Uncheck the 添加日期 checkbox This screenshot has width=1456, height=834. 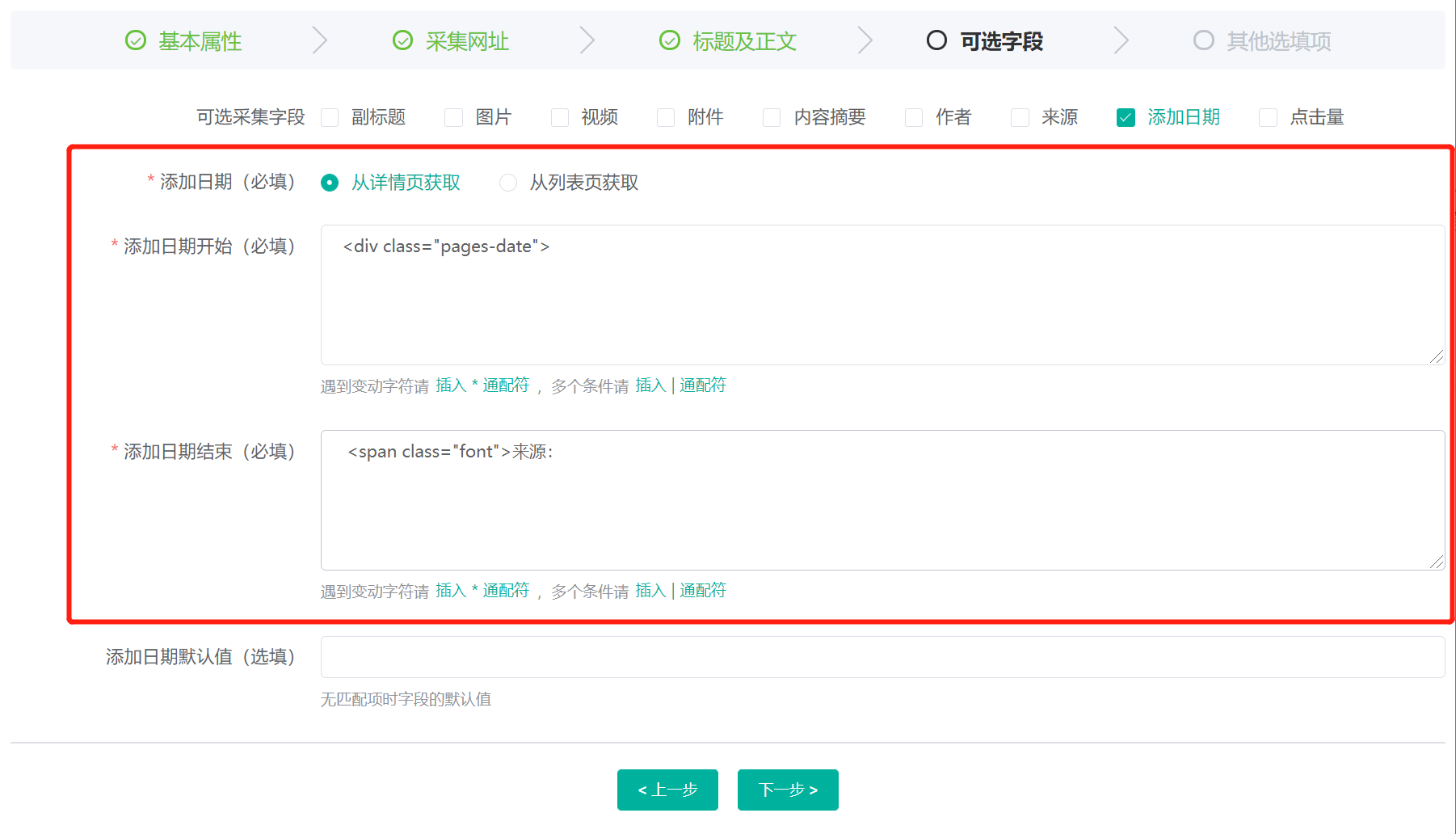click(x=1126, y=118)
